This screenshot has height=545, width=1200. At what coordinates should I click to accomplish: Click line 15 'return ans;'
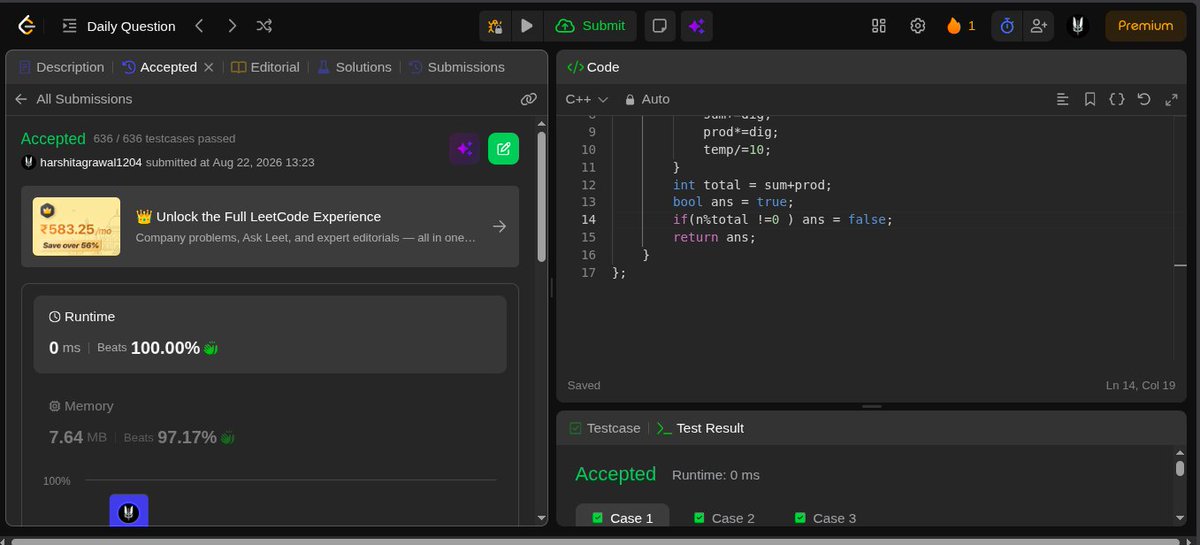point(714,237)
